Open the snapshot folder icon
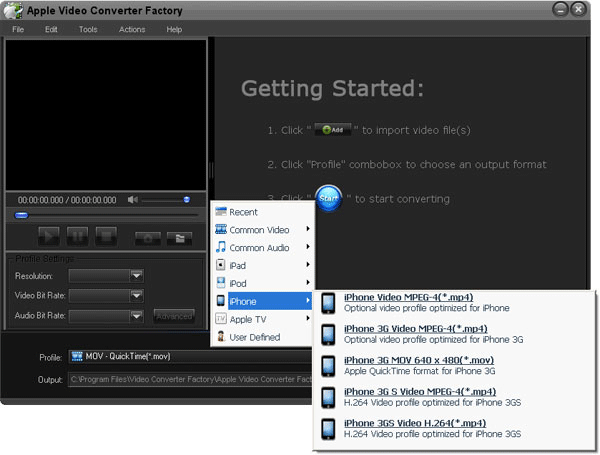 tap(178, 237)
